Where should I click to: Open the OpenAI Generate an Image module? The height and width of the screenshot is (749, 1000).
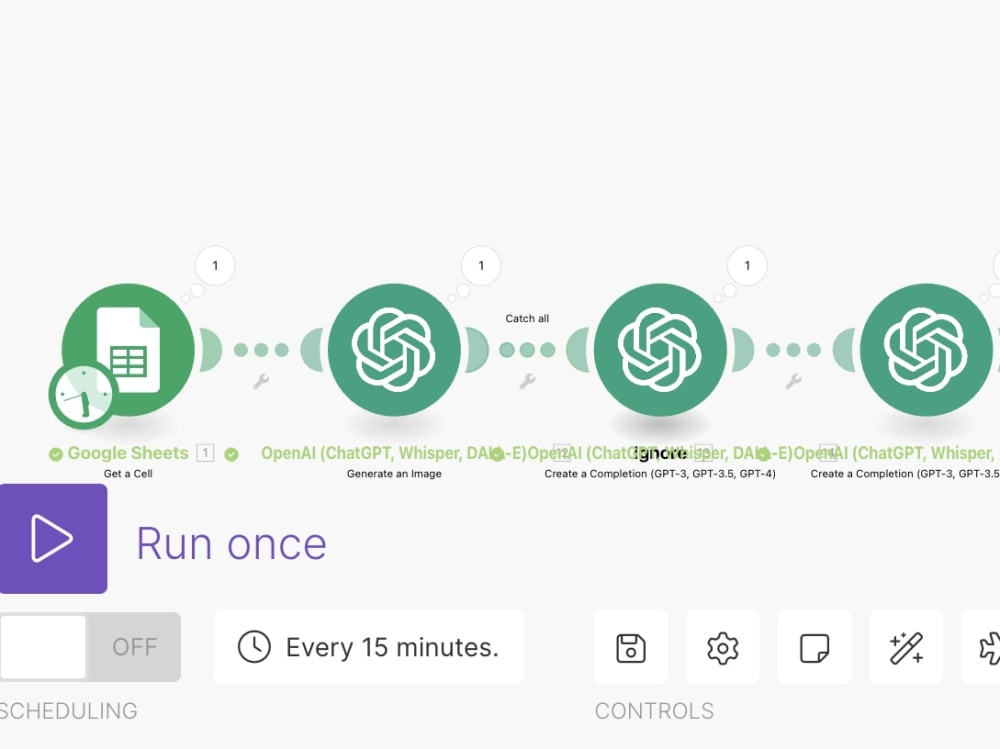tap(394, 350)
